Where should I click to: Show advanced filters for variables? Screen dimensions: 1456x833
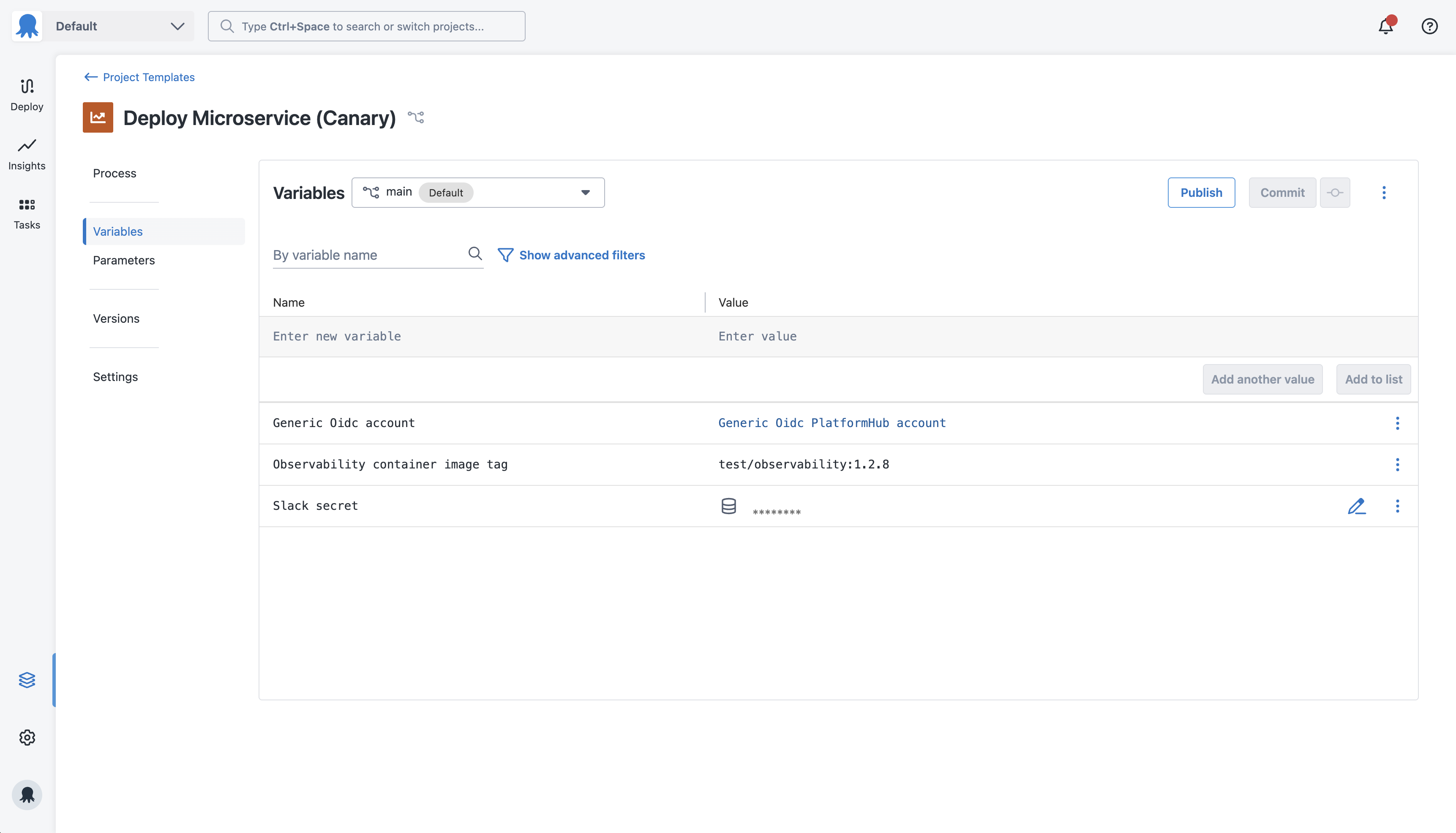581,255
